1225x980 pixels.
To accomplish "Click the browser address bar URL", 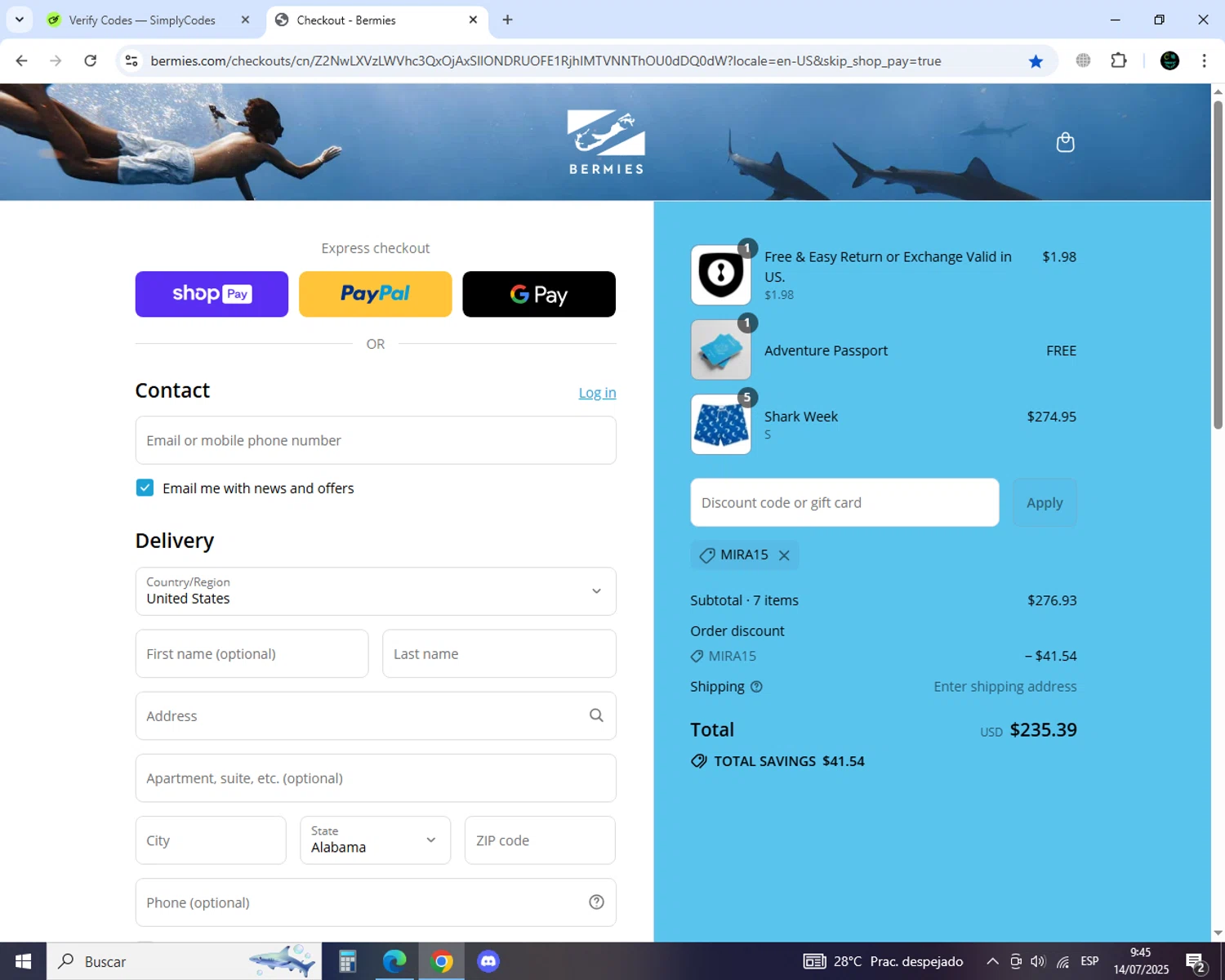I will [546, 61].
